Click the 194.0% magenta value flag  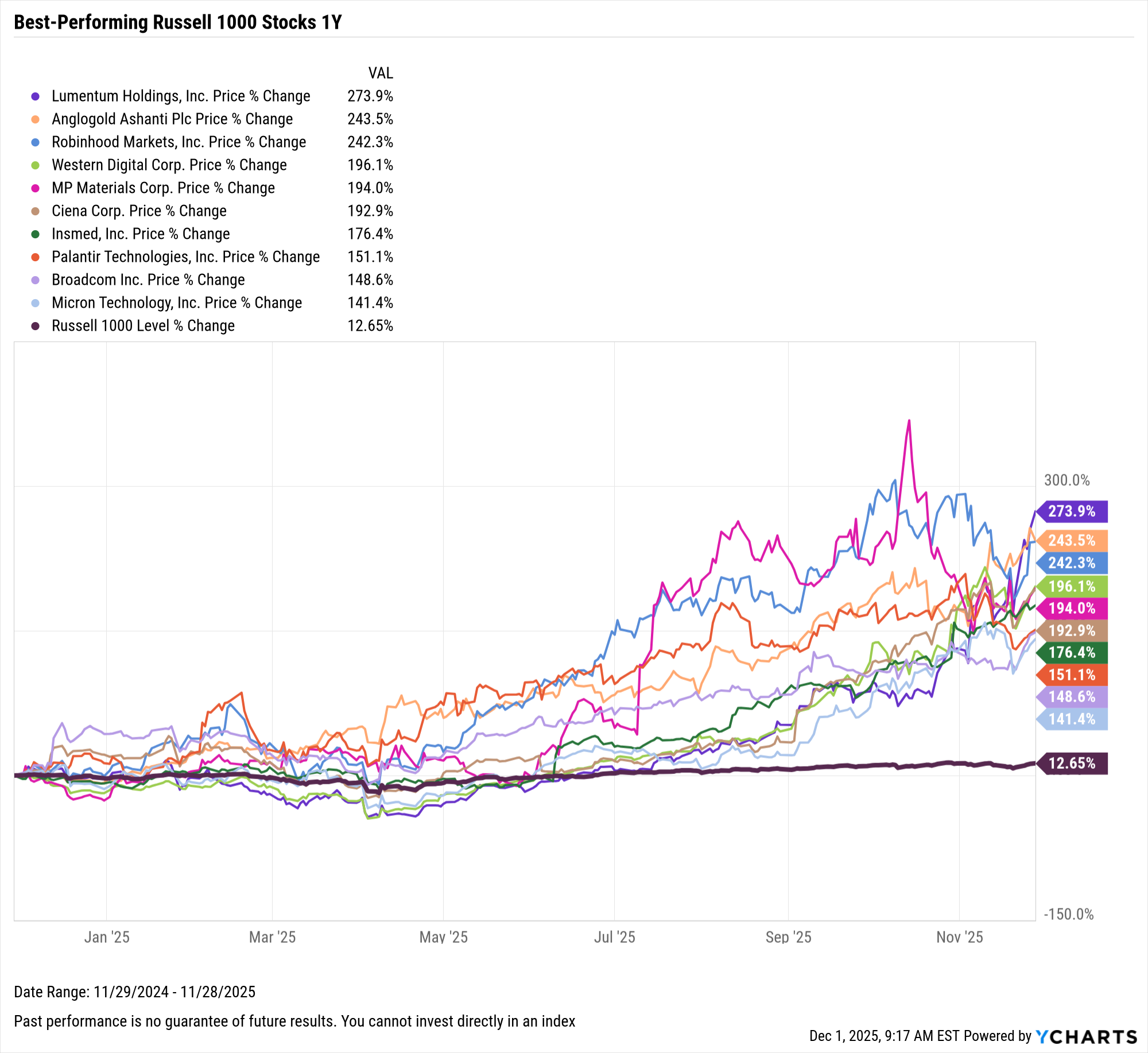click(x=1072, y=608)
